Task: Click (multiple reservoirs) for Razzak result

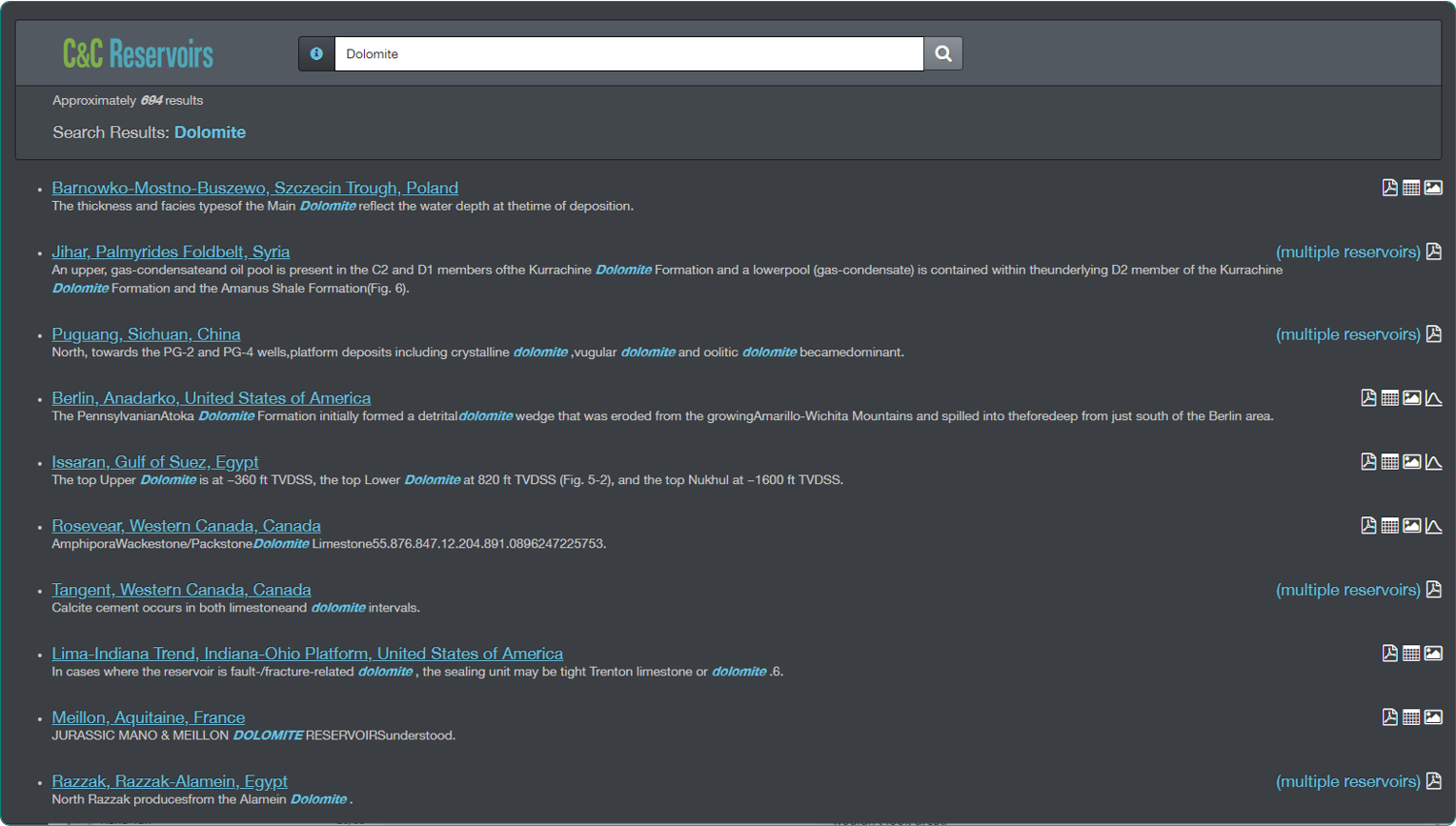Action: click(1347, 781)
